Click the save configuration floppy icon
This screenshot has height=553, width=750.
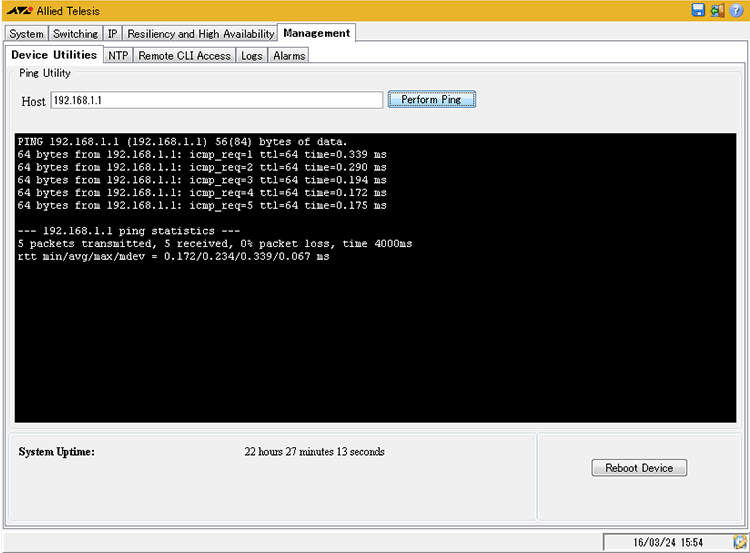tap(698, 10)
